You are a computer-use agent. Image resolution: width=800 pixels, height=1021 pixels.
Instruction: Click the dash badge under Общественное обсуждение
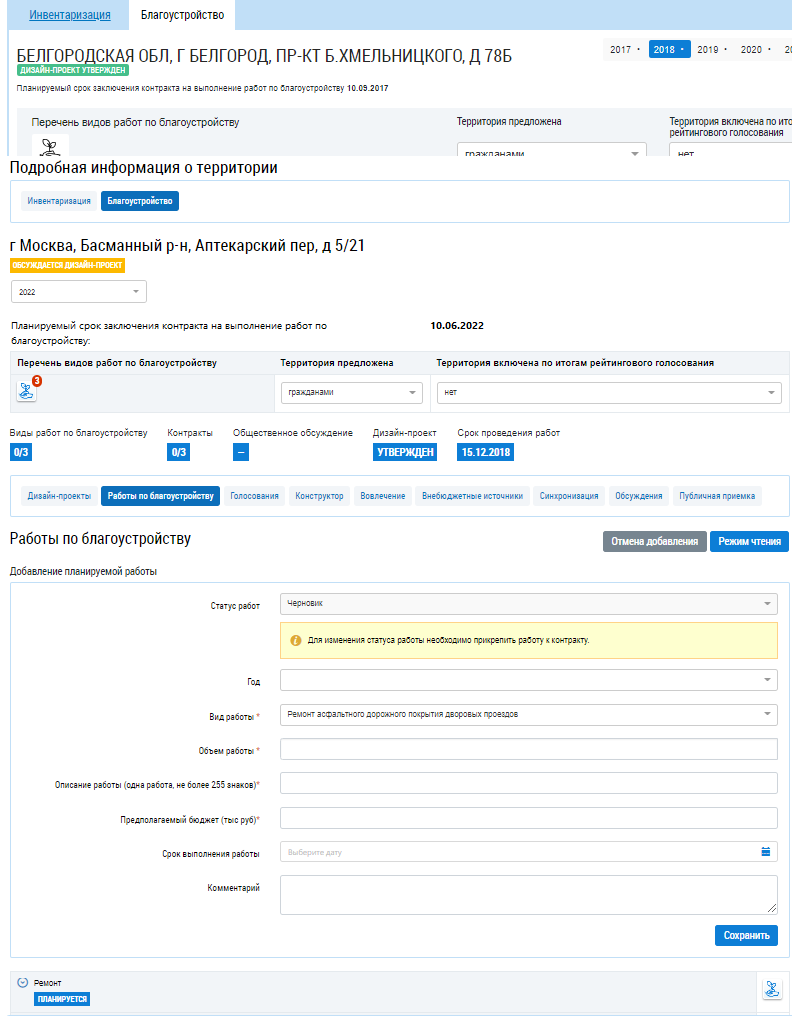tap(241, 452)
